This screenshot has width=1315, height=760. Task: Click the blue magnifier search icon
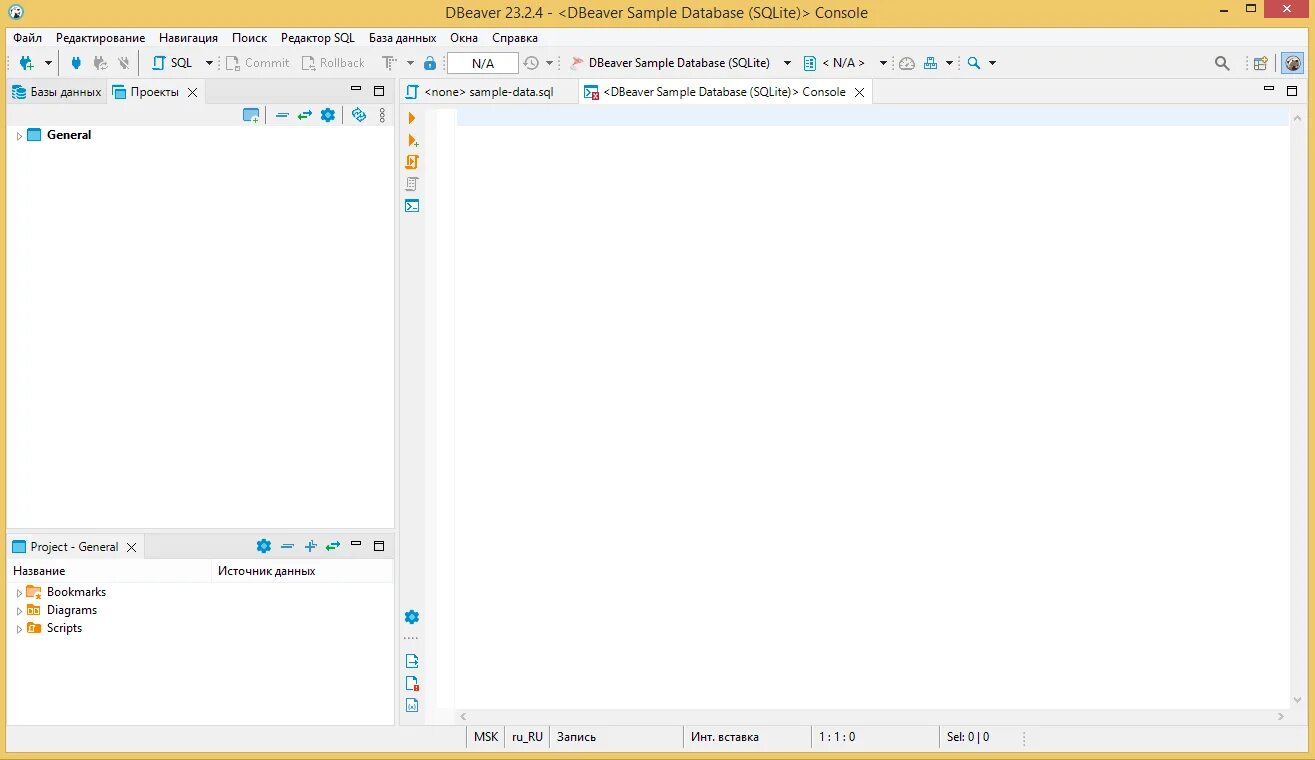pos(974,63)
